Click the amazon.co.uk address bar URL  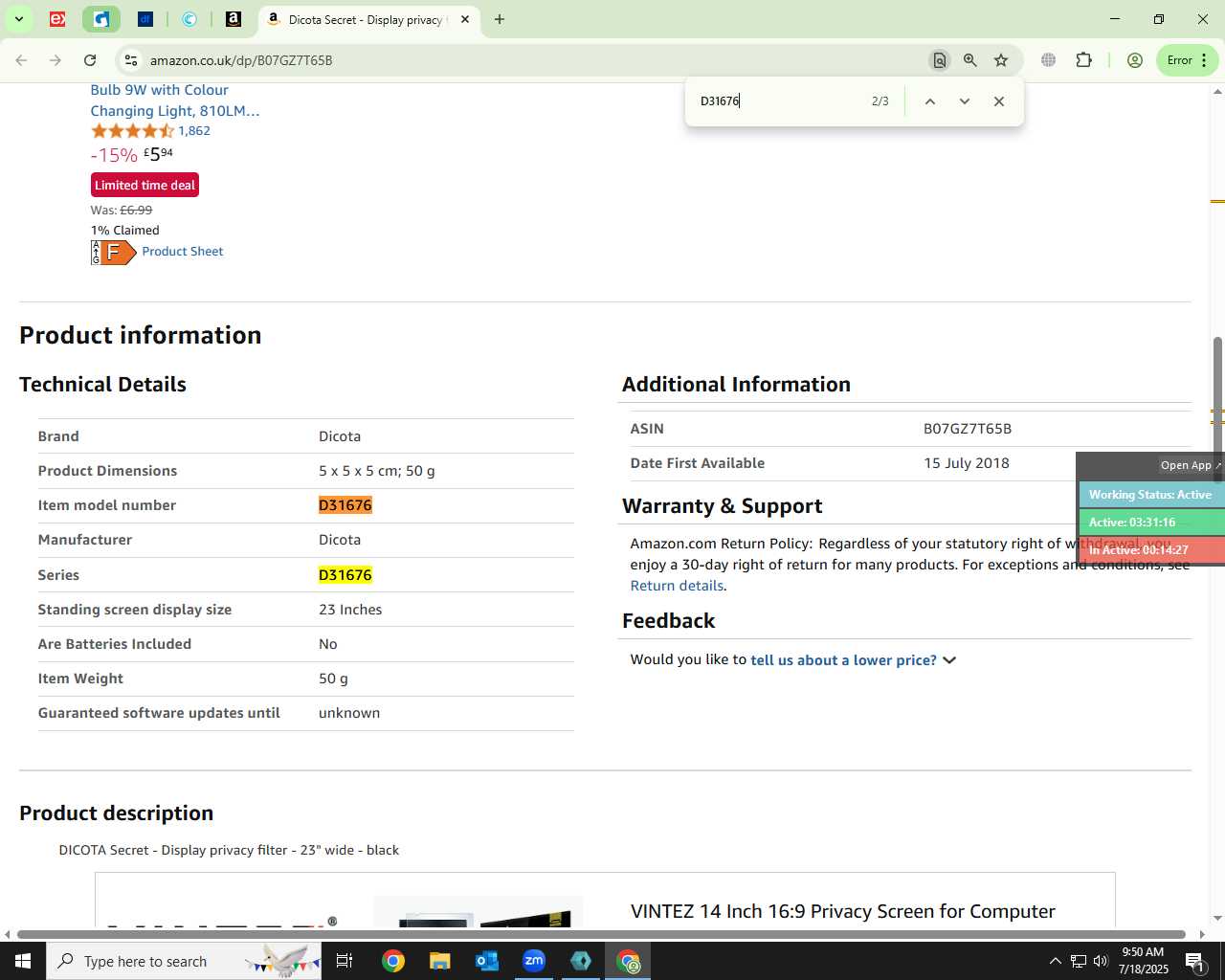[x=241, y=60]
